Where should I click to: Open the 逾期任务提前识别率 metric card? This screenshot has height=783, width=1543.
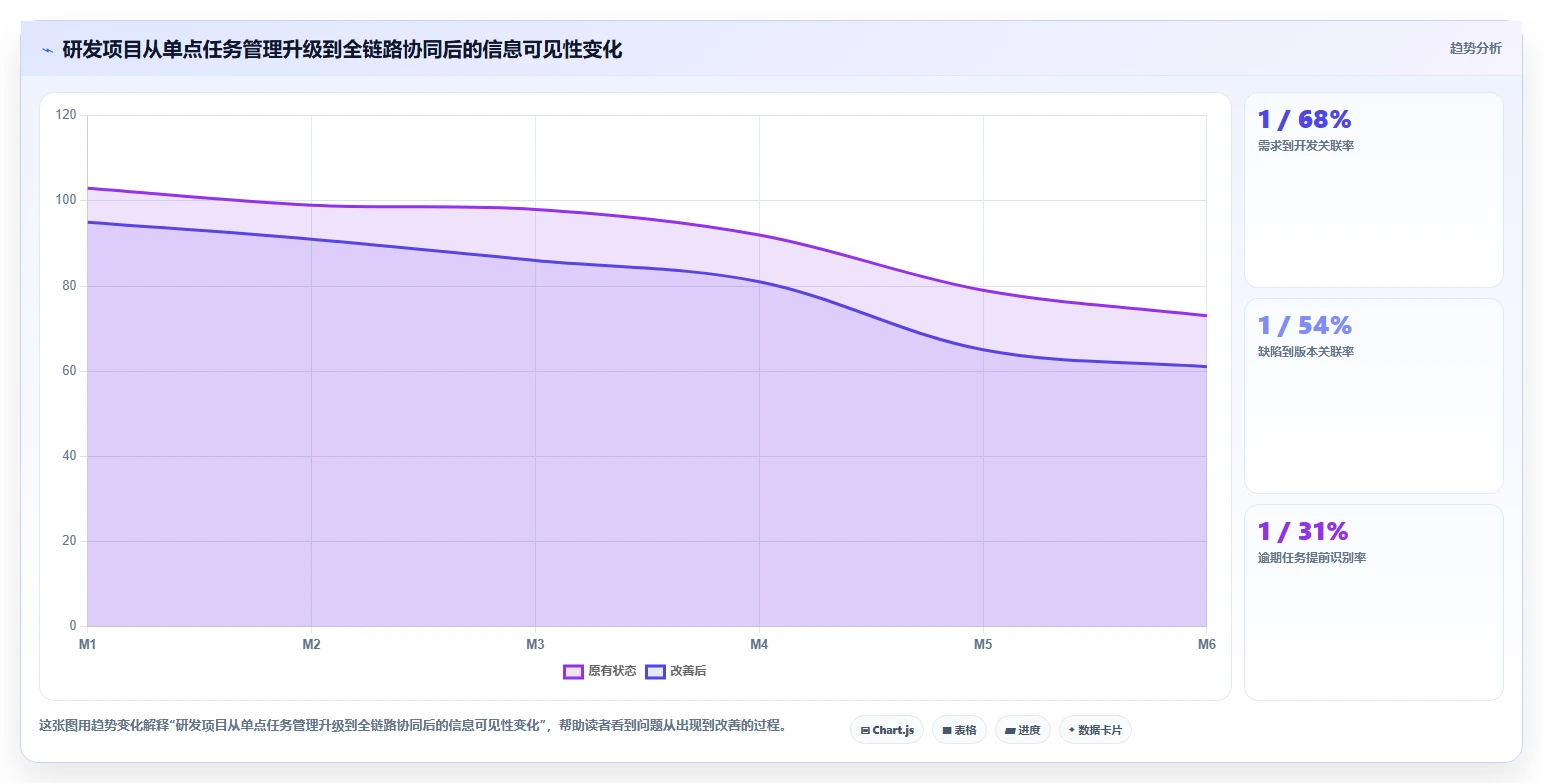[1373, 602]
